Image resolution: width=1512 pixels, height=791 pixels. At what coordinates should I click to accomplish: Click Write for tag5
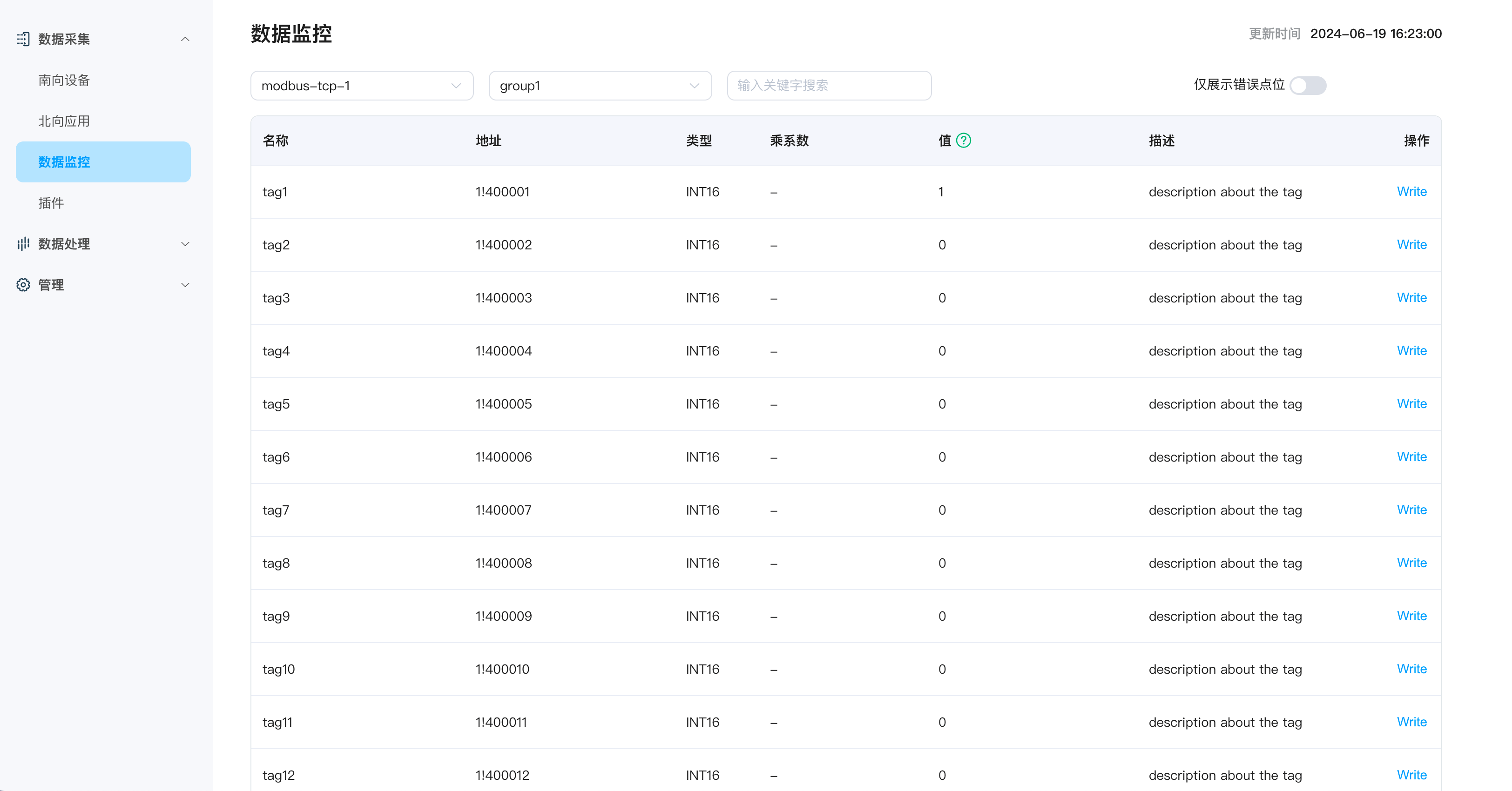(x=1411, y=404)
